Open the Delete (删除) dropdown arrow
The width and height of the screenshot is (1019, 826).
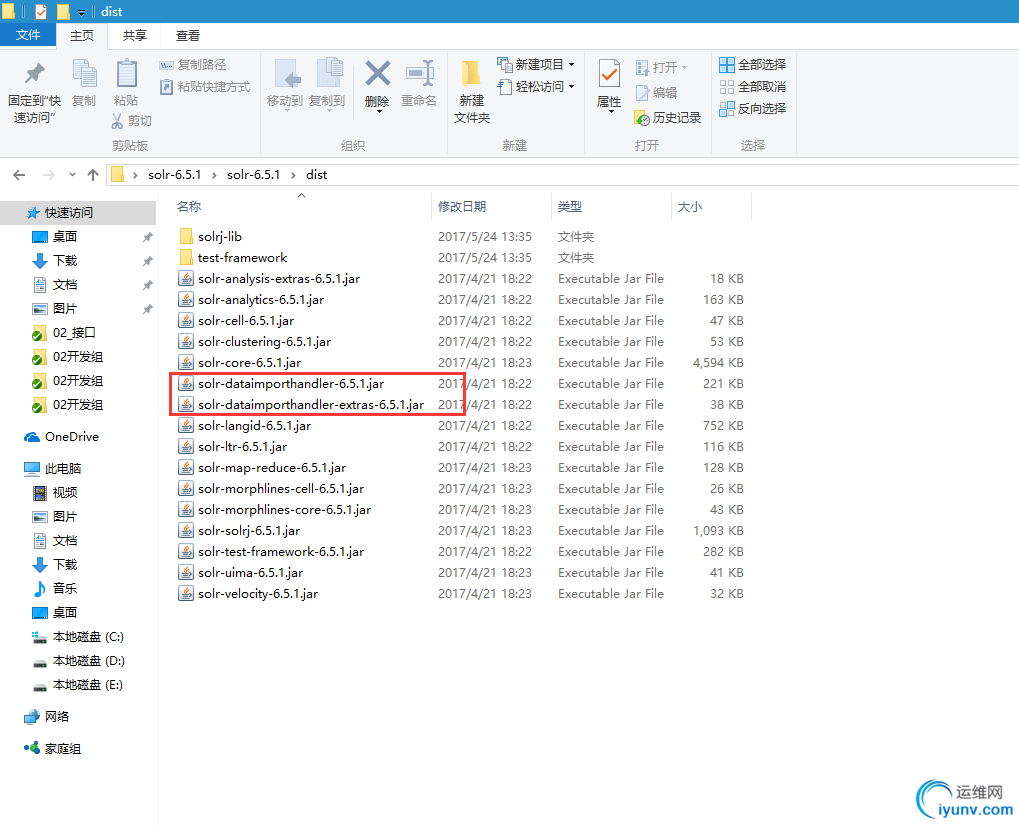(378, 111)
